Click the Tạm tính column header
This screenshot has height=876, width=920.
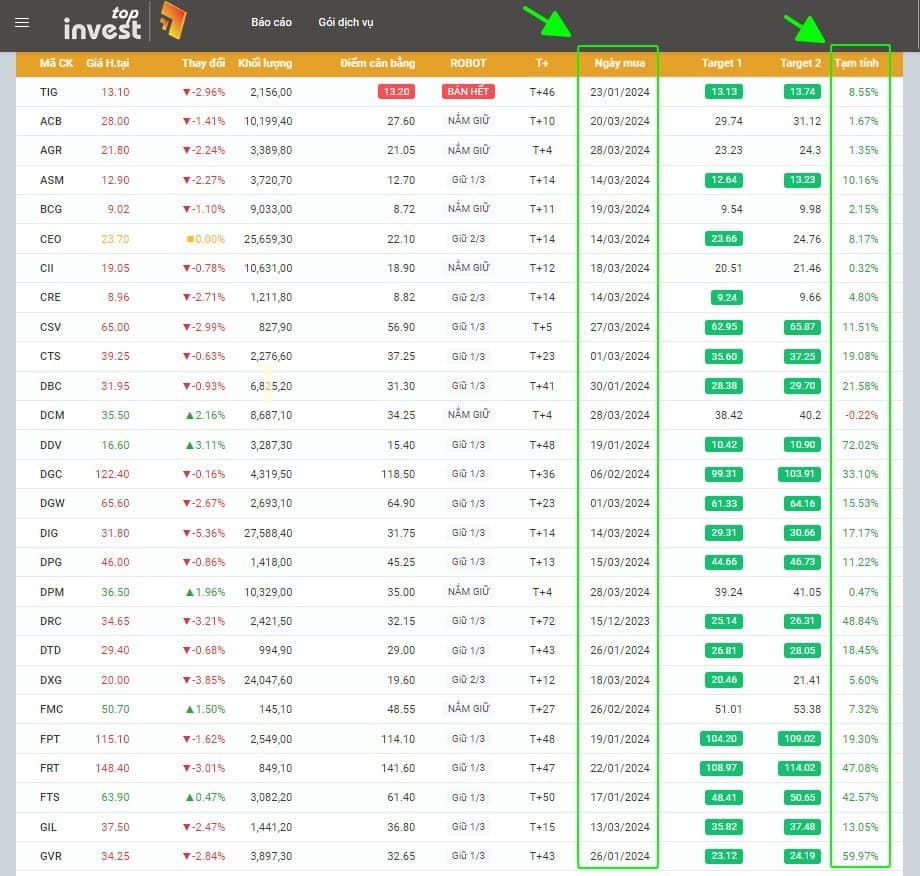[858, 63]
